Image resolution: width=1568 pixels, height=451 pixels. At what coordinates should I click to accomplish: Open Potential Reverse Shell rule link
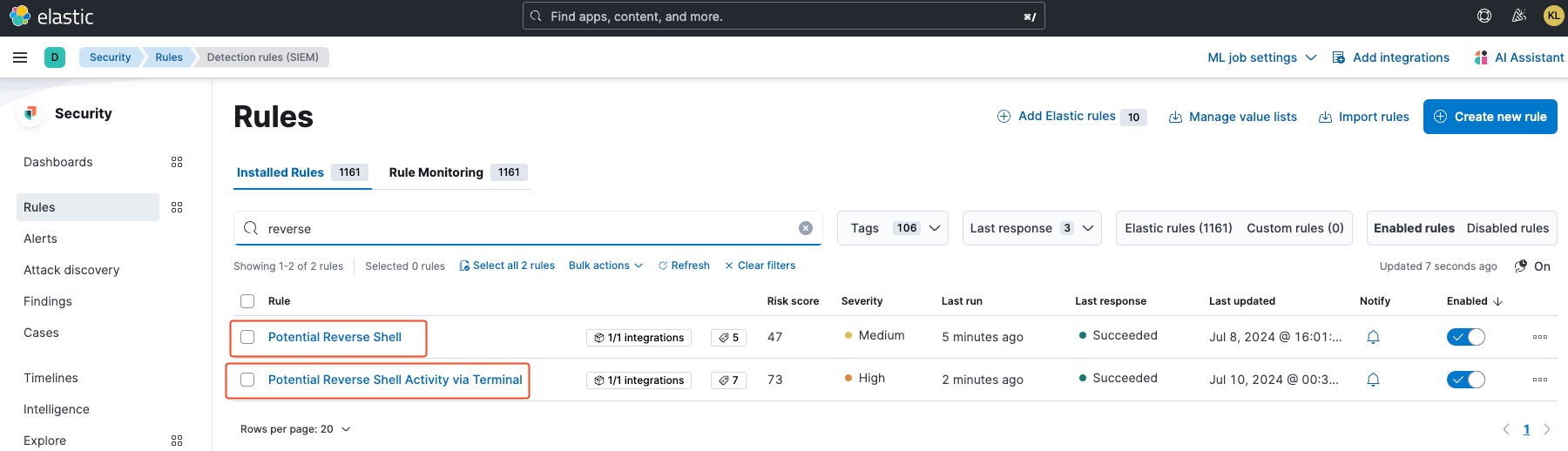point(335,337)
